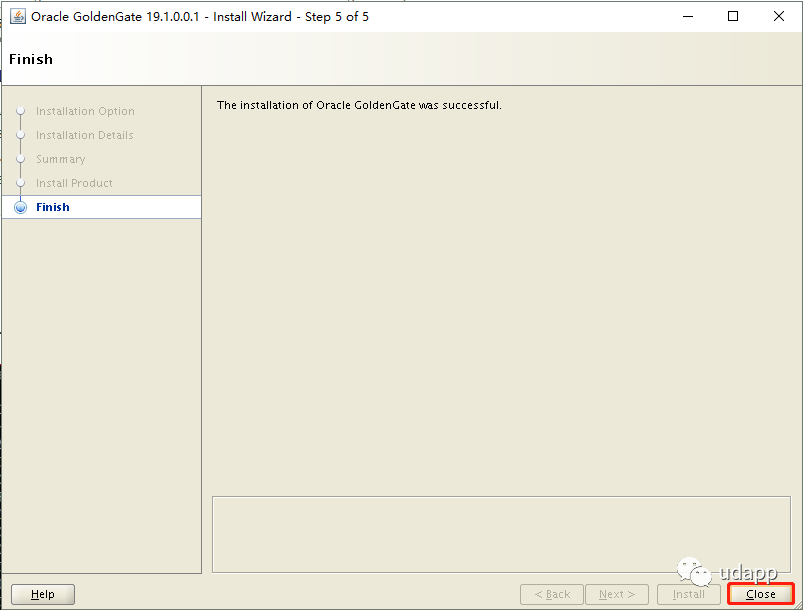The width and height of the screenshot is (803, 610).
Task: Select the Finish step in sidebar
Action: (x=101, y=207)
